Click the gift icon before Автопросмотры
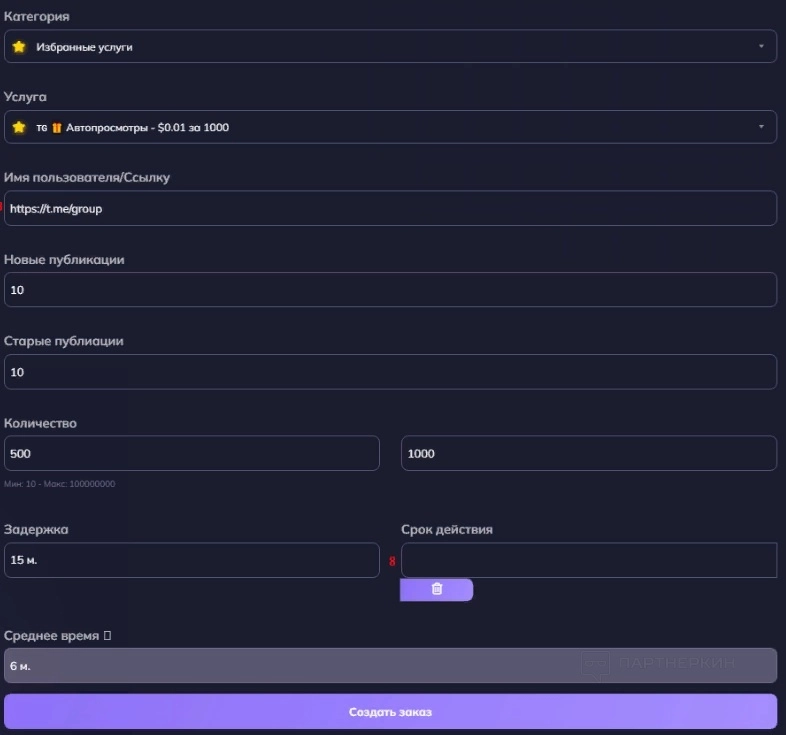The width and height of the screenshot is (786, 735). [x=57, y=128]
